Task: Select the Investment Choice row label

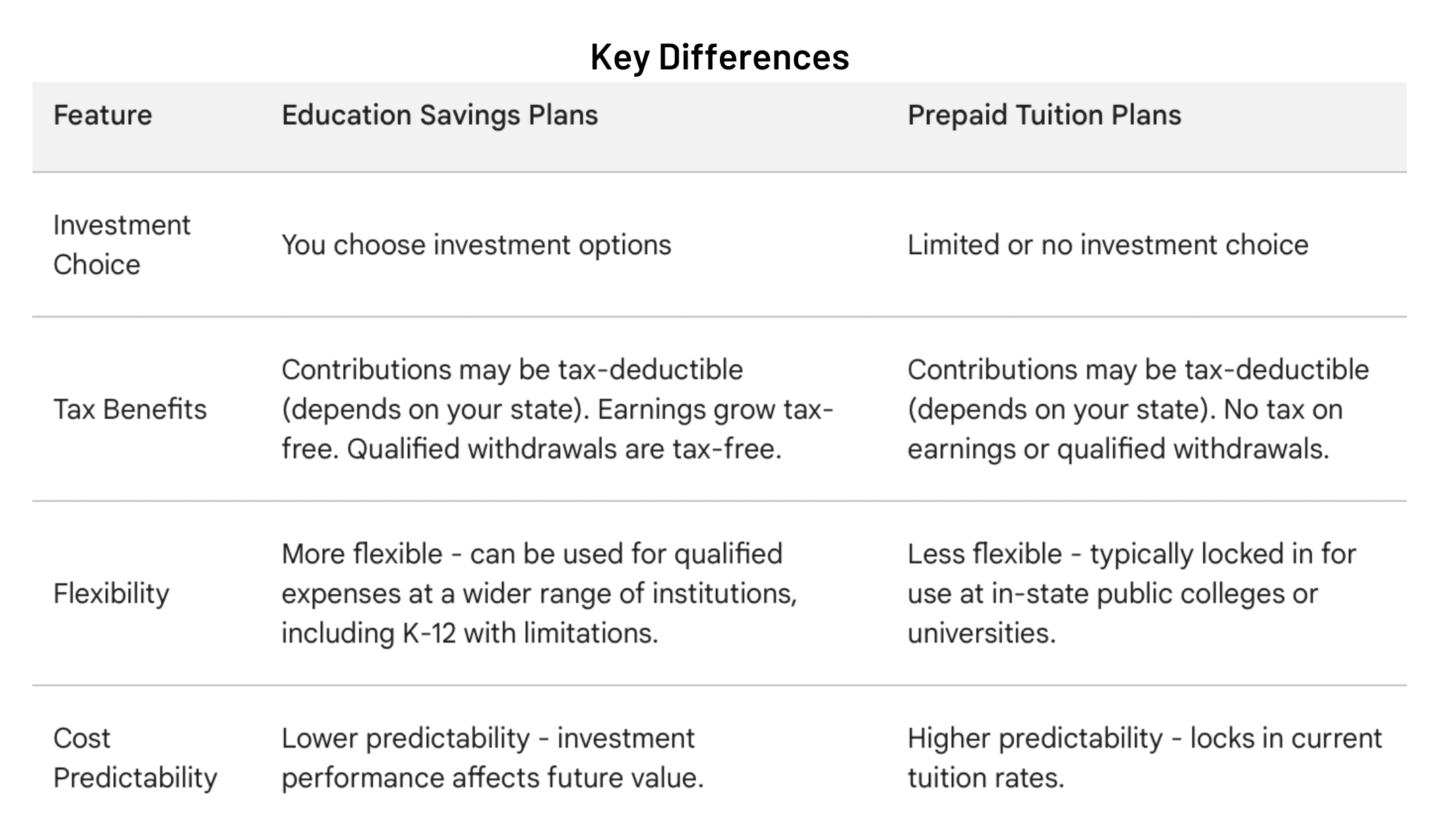Action: (121, 245)
